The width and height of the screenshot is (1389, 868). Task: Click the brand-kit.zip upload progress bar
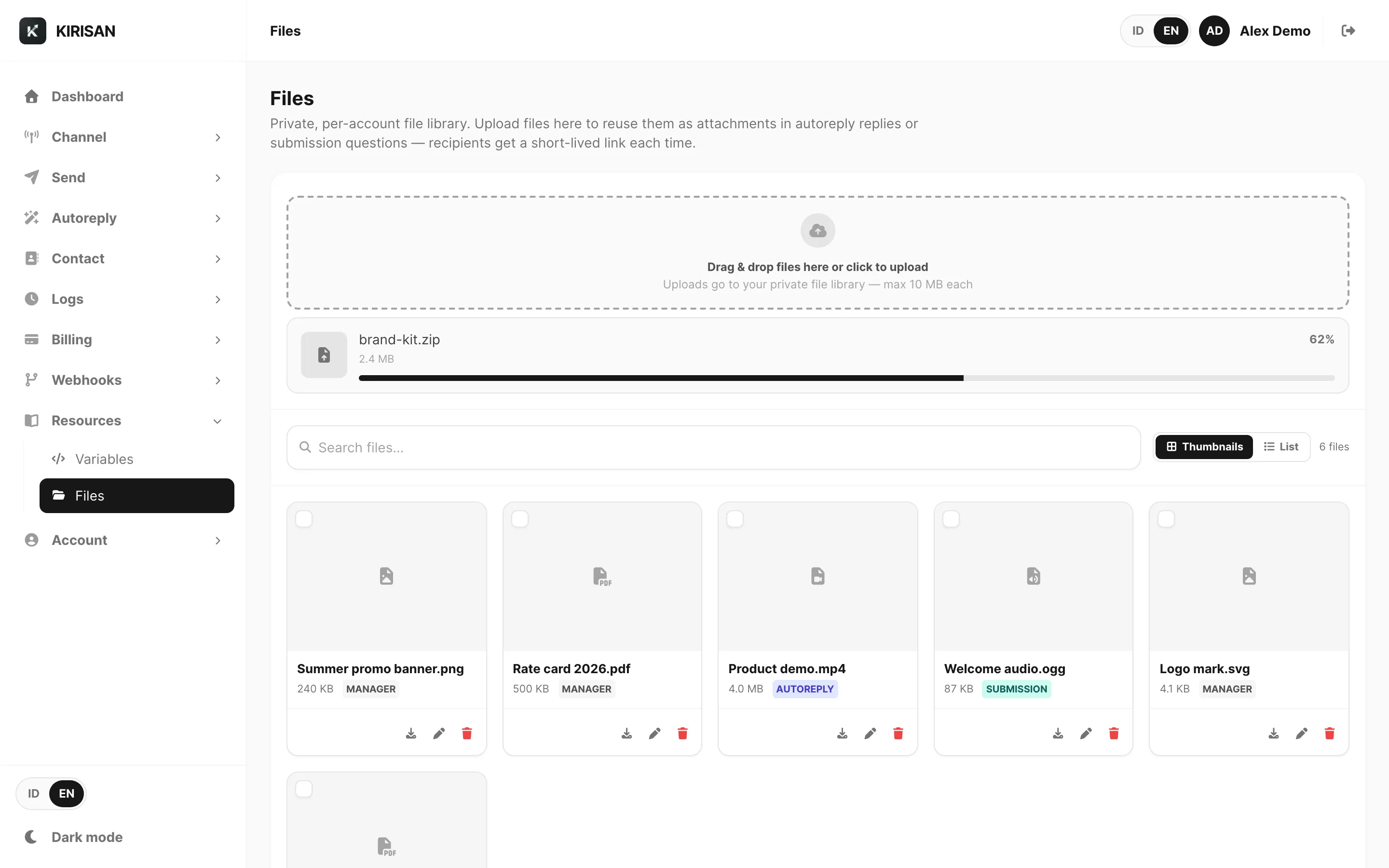(x=846, y=378)
